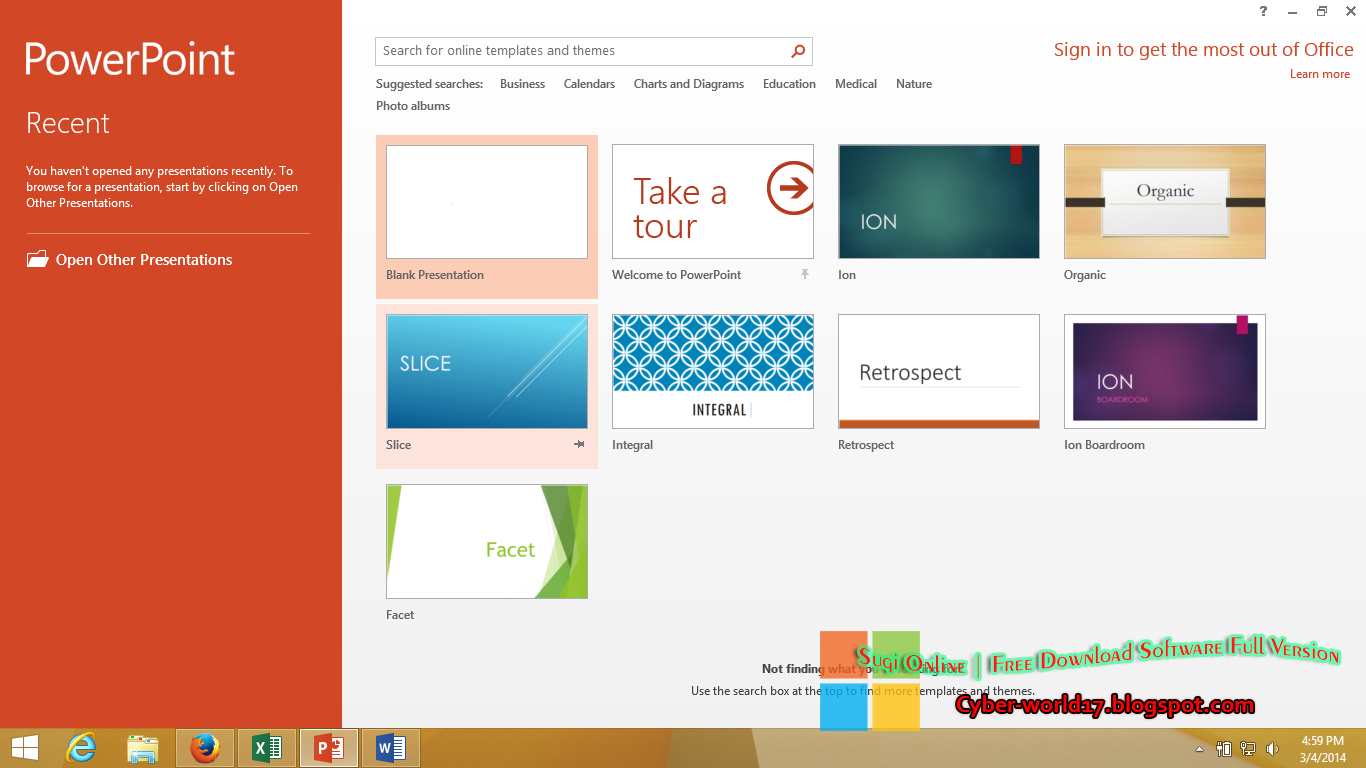The image size is (1366, 768).
Task: Open the volume speaker tray icon
Action: click(1273, 748)
